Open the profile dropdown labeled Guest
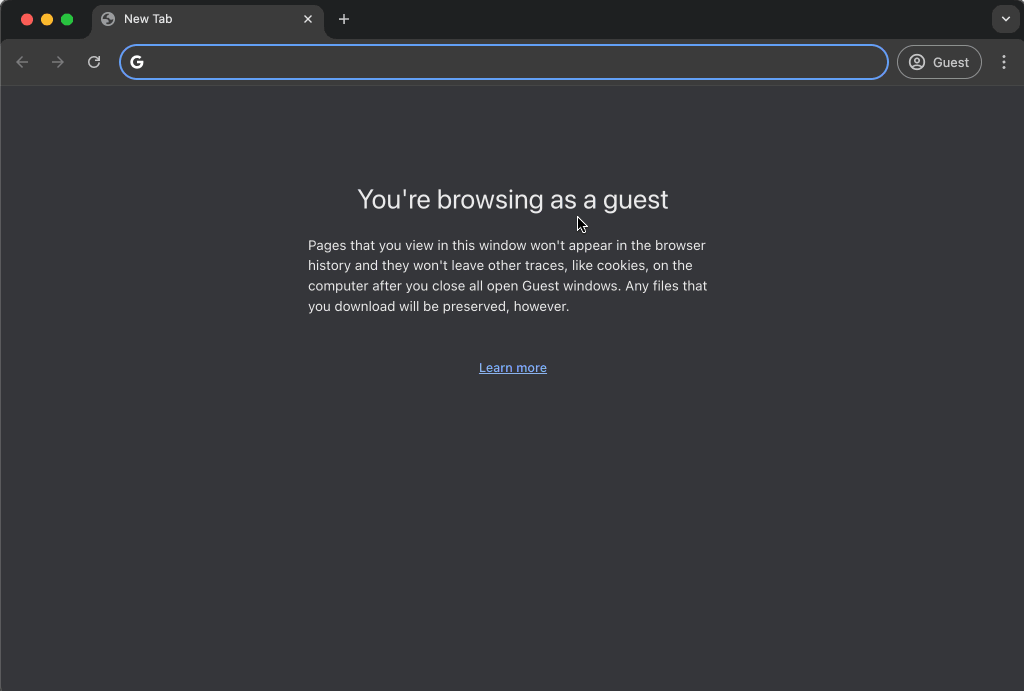1024x691 pixels. 939,61
